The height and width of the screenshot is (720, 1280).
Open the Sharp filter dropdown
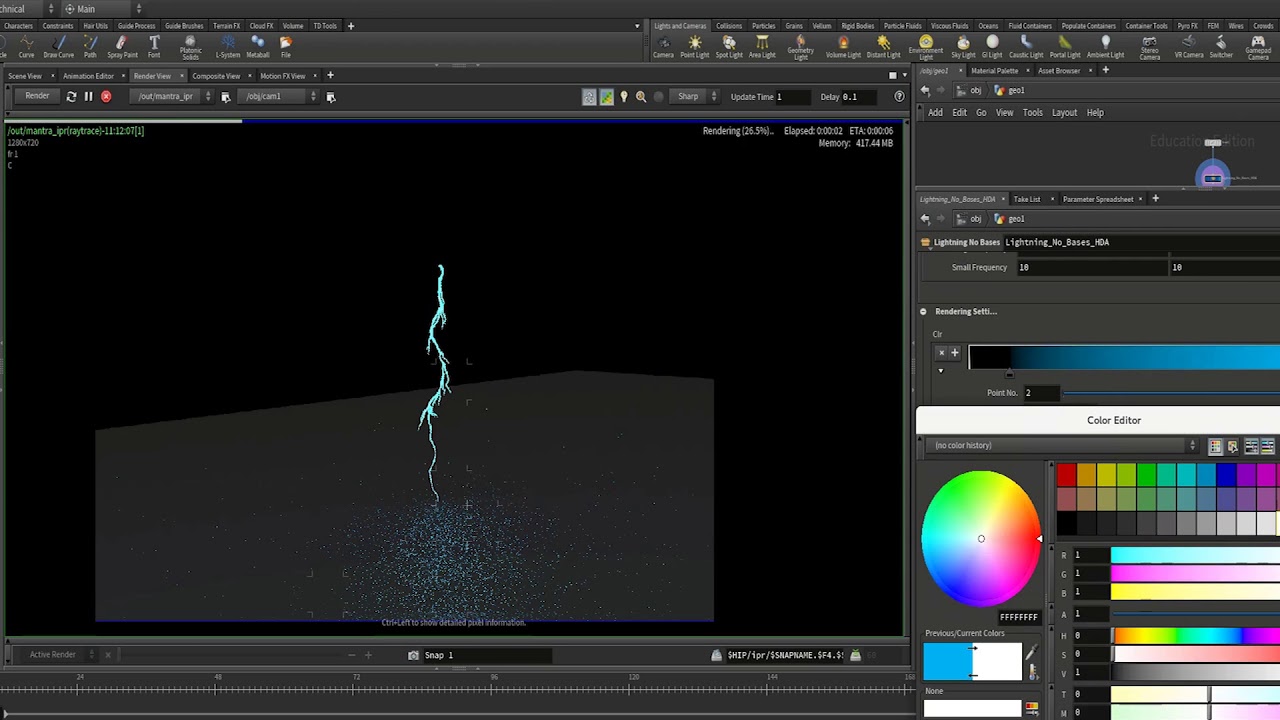[x=696, y=96]
